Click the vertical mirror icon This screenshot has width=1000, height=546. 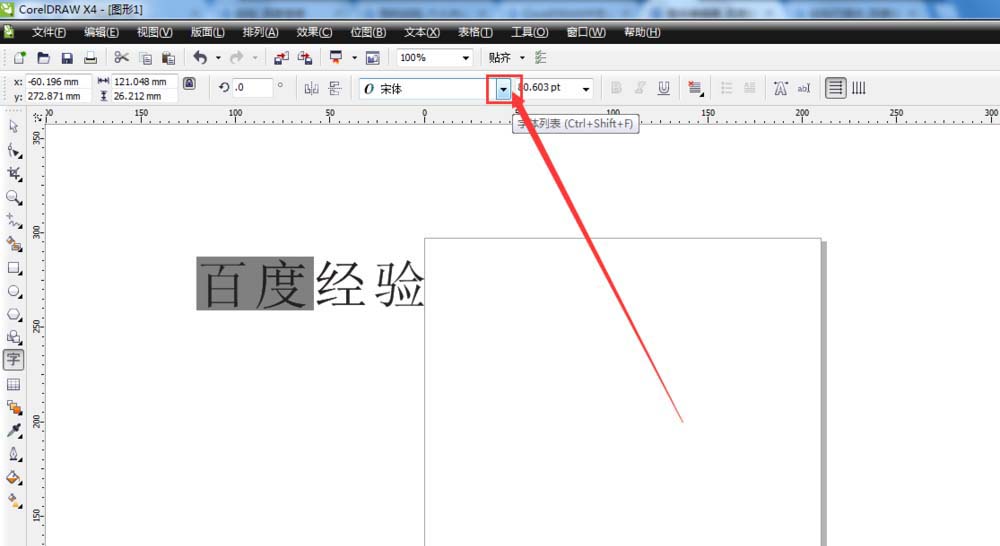tap(335, 88)
